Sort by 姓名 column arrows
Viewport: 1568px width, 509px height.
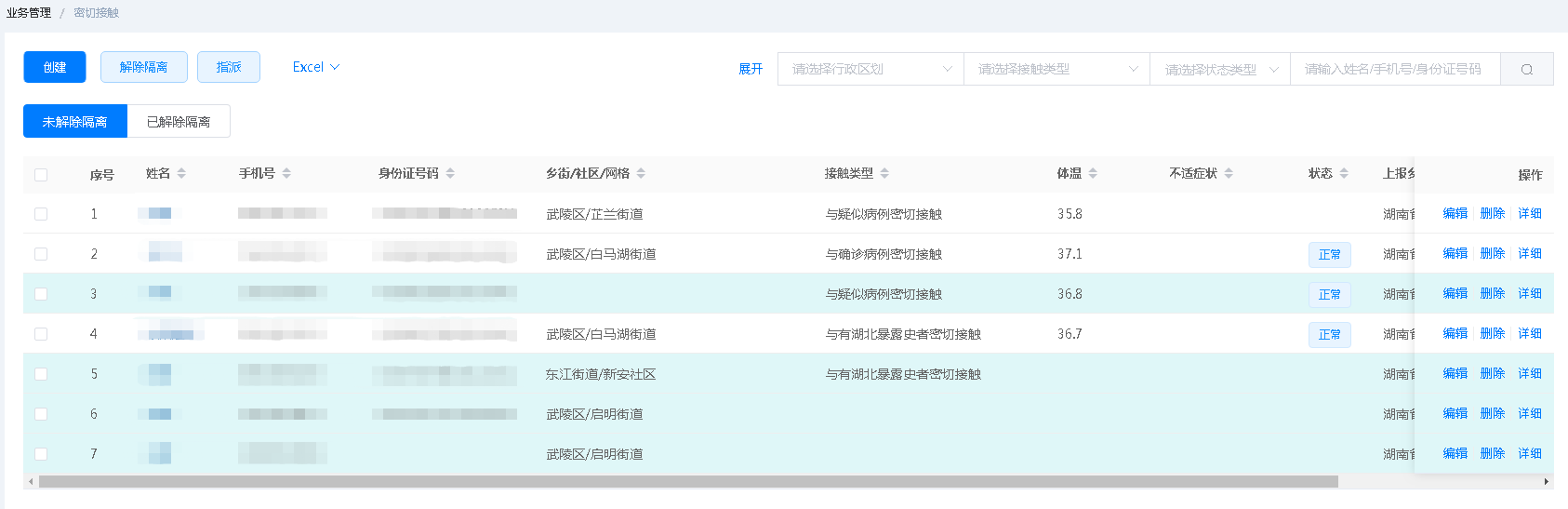tap(181, 173)
